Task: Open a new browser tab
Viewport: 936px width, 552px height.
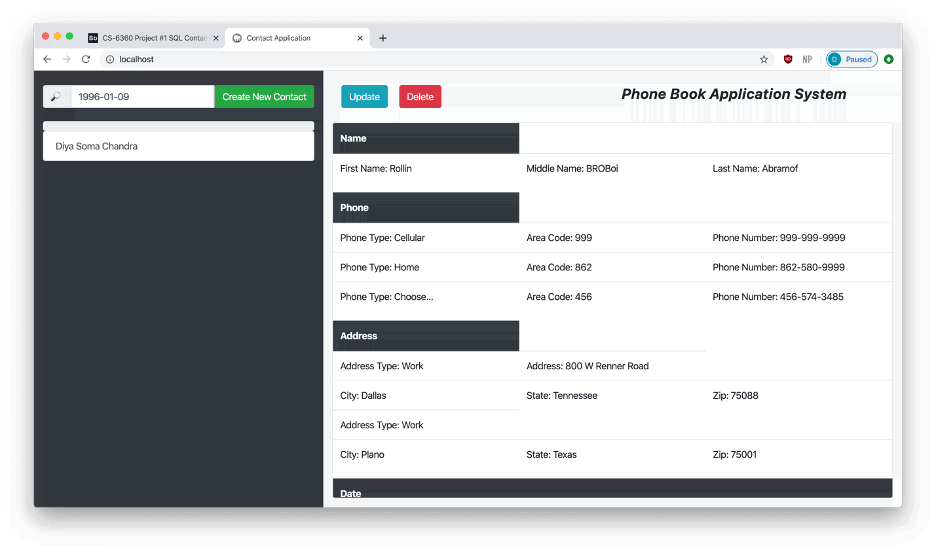Action: point(383,38)
